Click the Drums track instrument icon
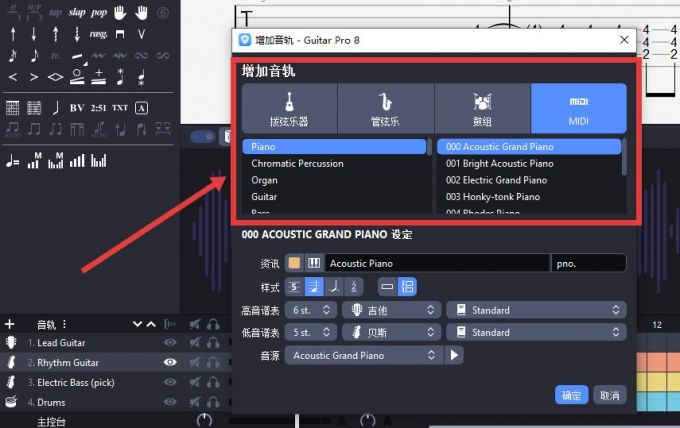 point(11,402)
